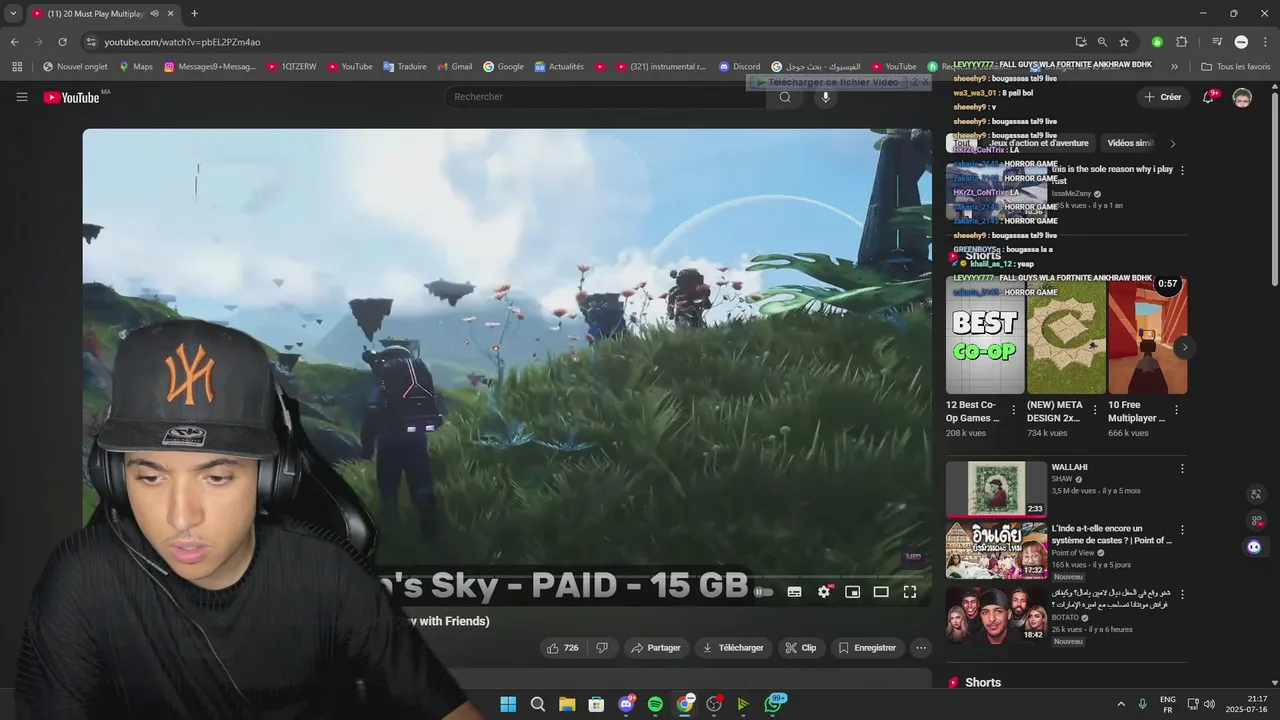This screenshot has height=720, width=1280.
Task: Like the video with 726 likes
Action: 563,648
